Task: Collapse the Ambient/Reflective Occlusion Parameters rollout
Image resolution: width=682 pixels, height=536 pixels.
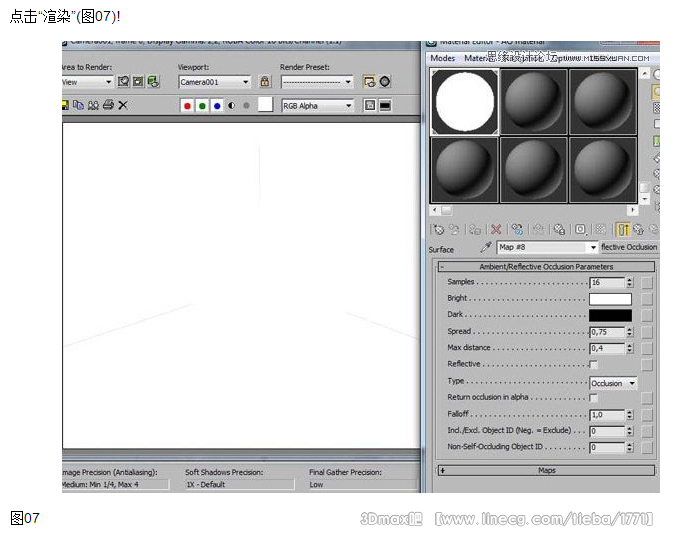Action: (x=546, y=266)
